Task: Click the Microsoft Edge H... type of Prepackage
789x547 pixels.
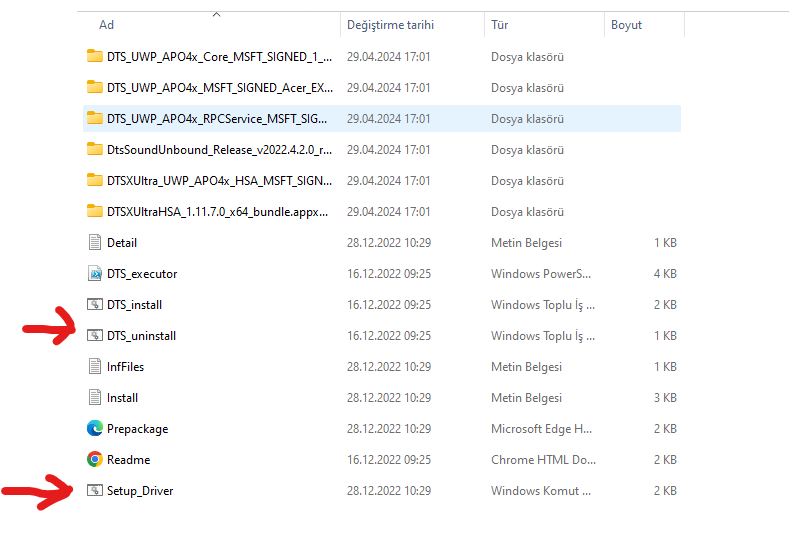Action: coord(541,429)
